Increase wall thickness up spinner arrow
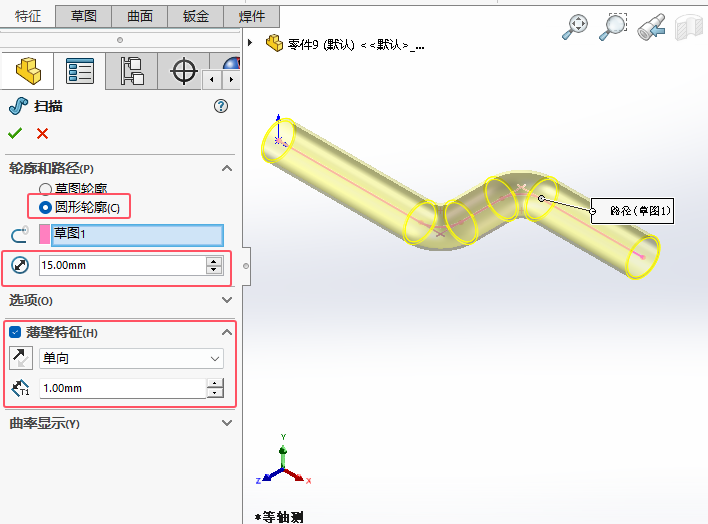The image size is (708, 524). click(215, 384)
